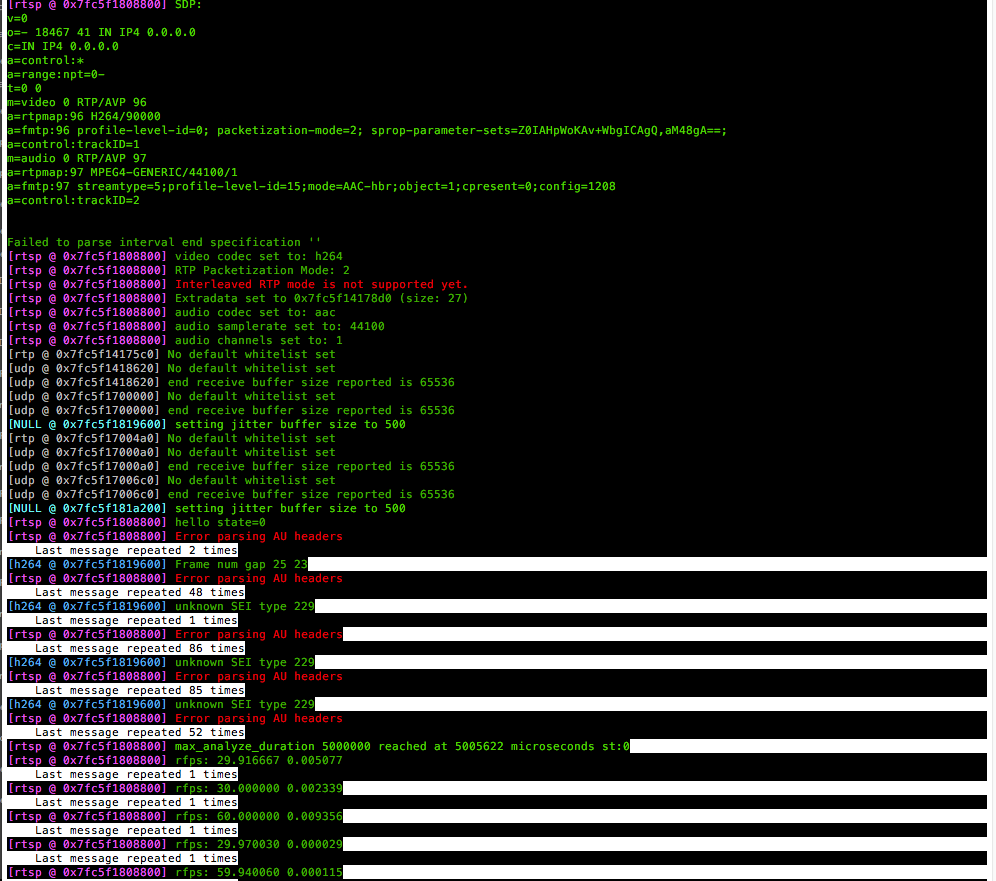Click '[udp @ 0x7fc5f17000a0] No default whitelist set'
The height and width of the screenshot is (881, 996).
172,452
